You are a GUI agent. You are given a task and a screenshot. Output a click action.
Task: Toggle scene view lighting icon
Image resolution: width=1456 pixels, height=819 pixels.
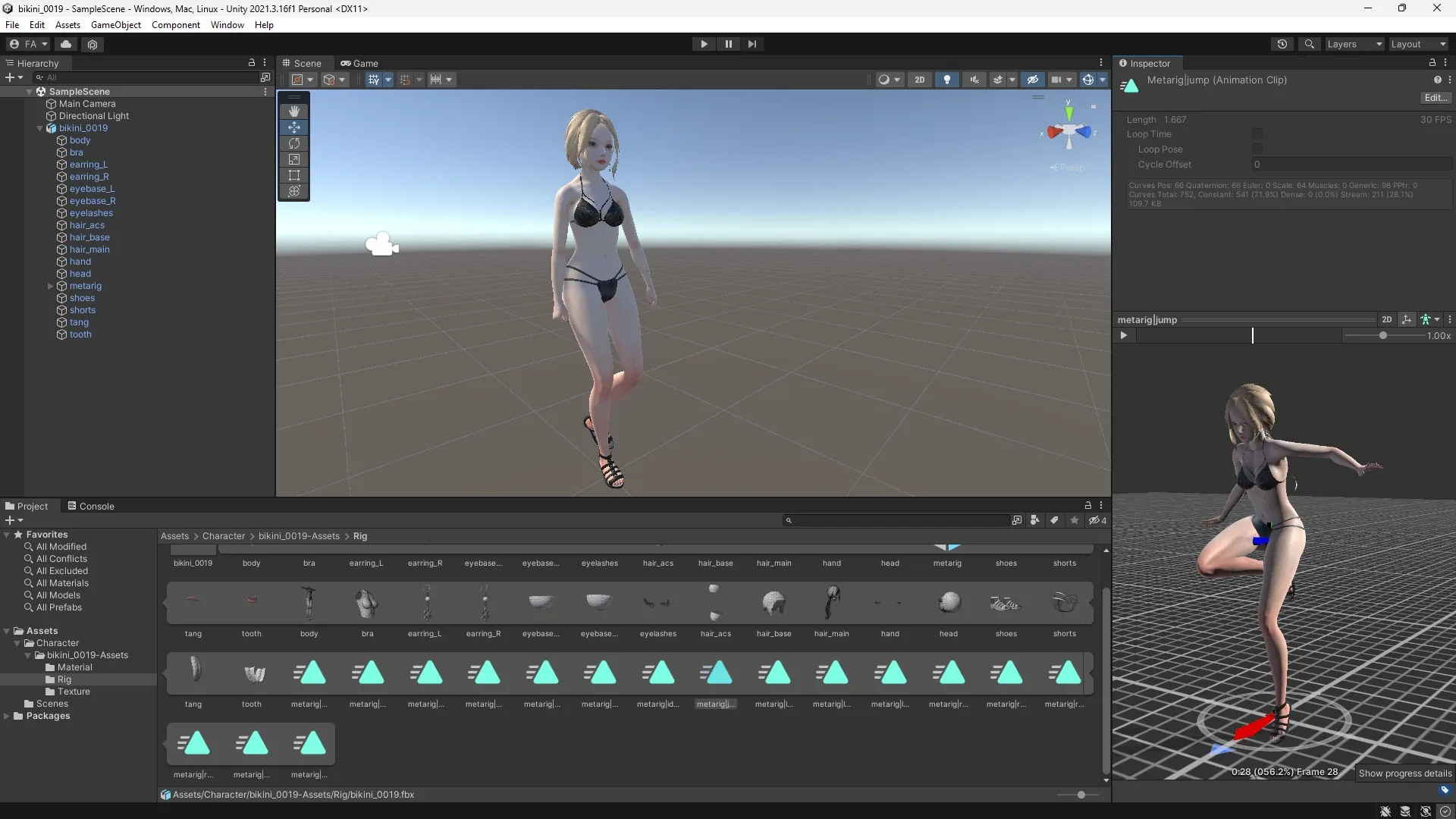(x=946, y=79)
